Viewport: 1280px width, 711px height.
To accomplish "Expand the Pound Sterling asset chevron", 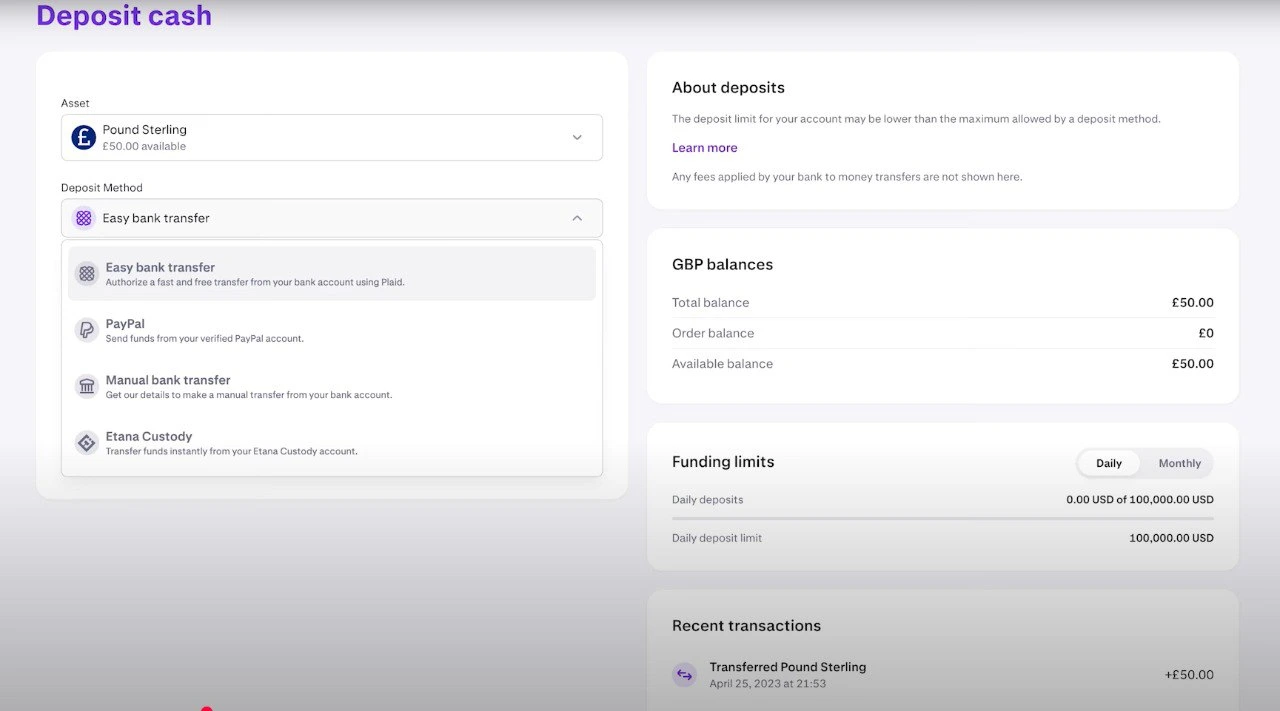I will point(577,137).
